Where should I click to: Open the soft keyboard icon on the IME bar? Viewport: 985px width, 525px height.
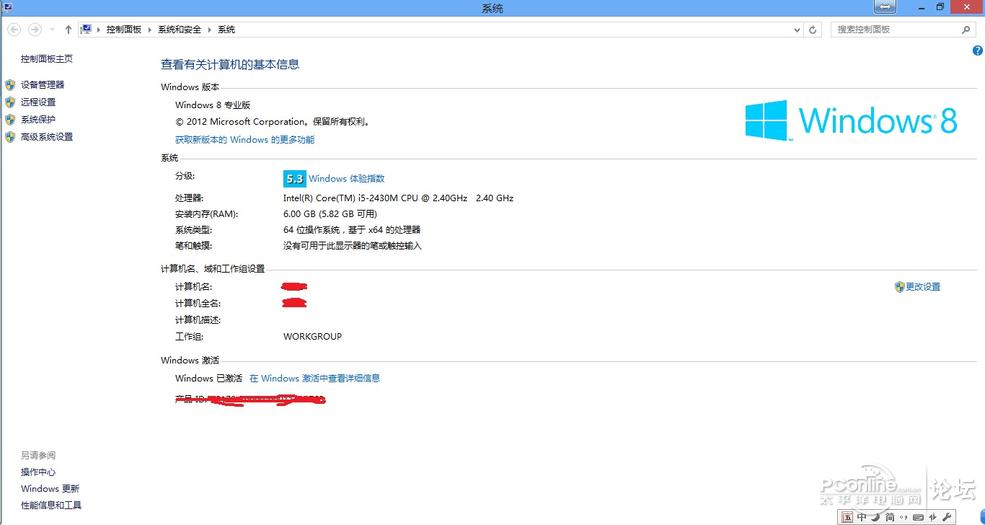coord(918,517)
